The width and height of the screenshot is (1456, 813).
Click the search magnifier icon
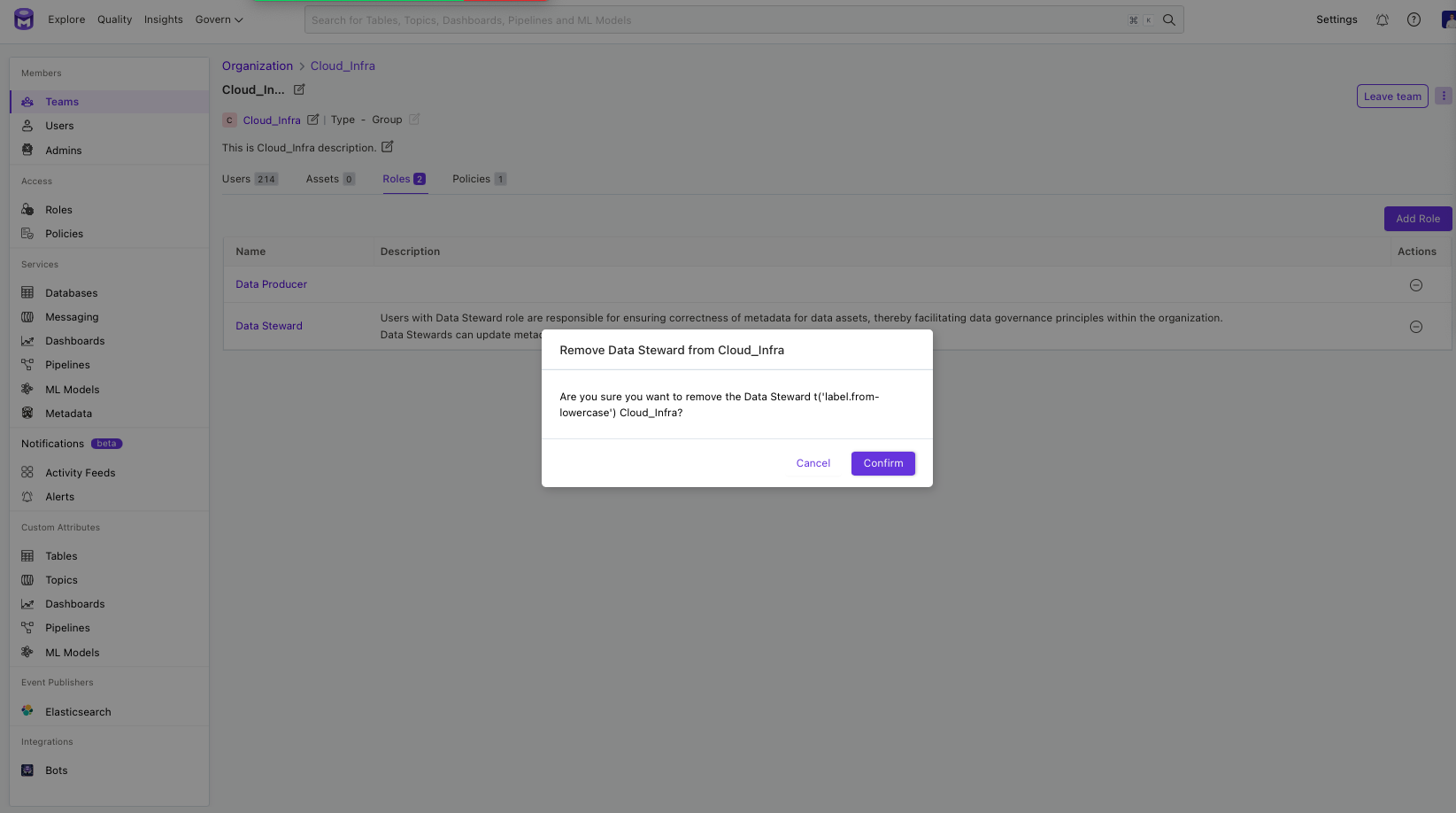point(1168,19)
